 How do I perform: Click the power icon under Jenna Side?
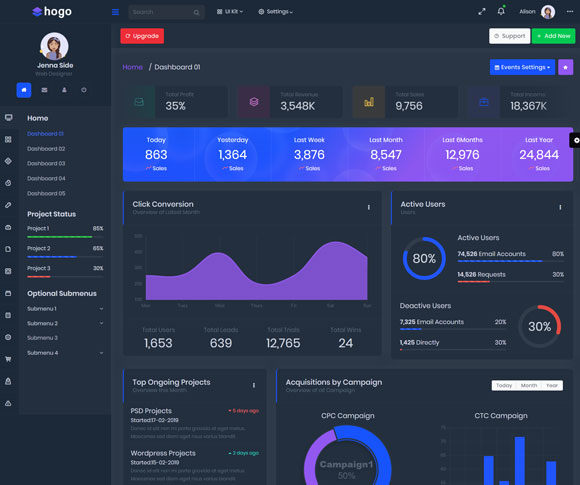click(x=84, y=90)
